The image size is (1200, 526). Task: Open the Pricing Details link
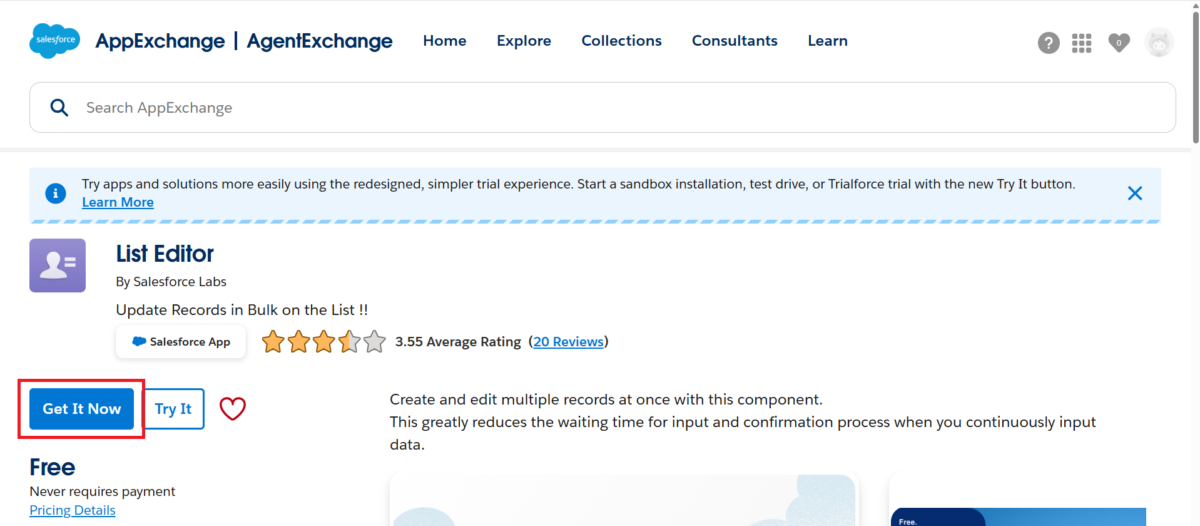coord(72,510)
